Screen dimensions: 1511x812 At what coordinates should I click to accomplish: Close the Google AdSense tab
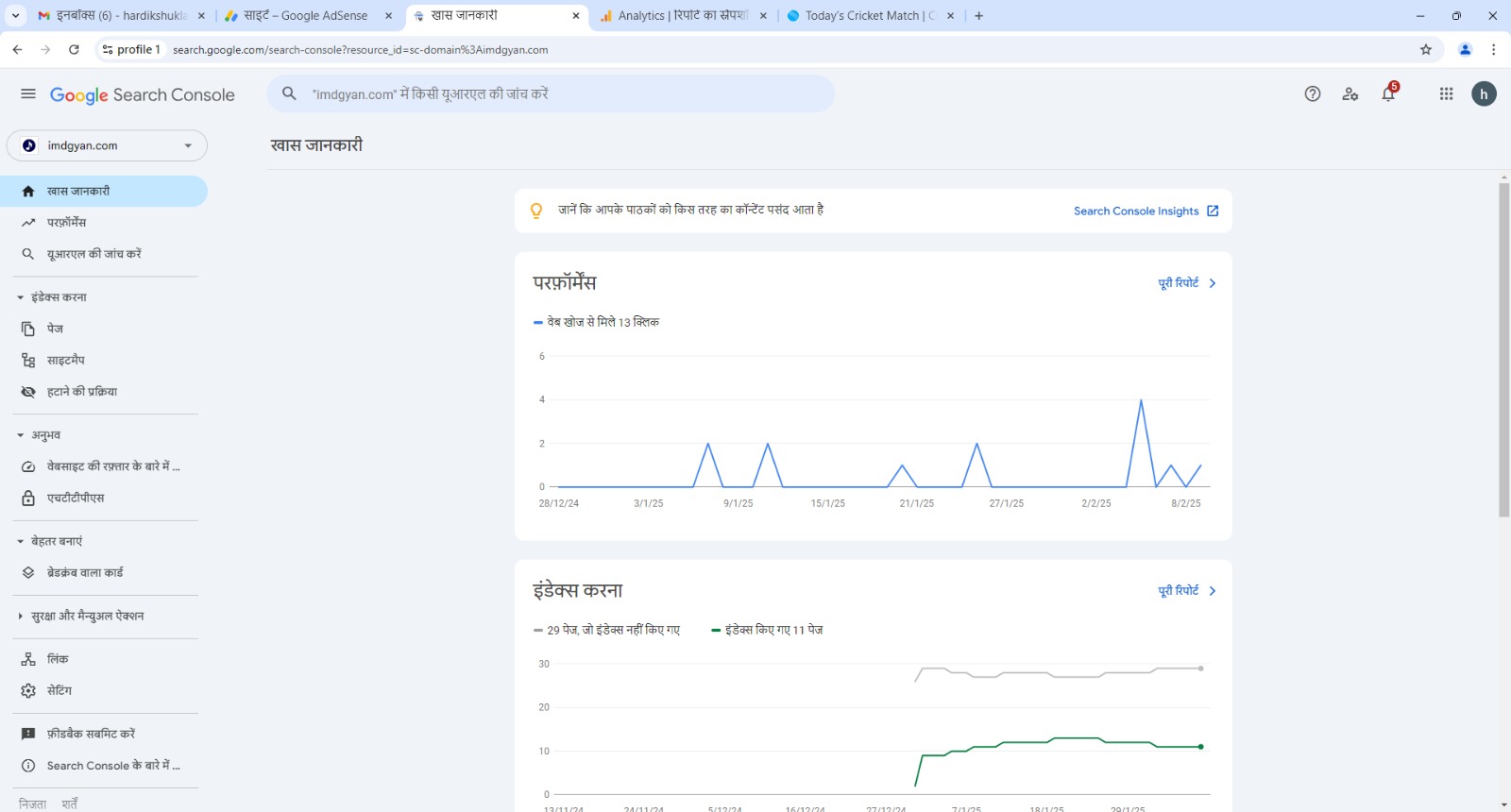pyautogui.click(x=388, y=16)
